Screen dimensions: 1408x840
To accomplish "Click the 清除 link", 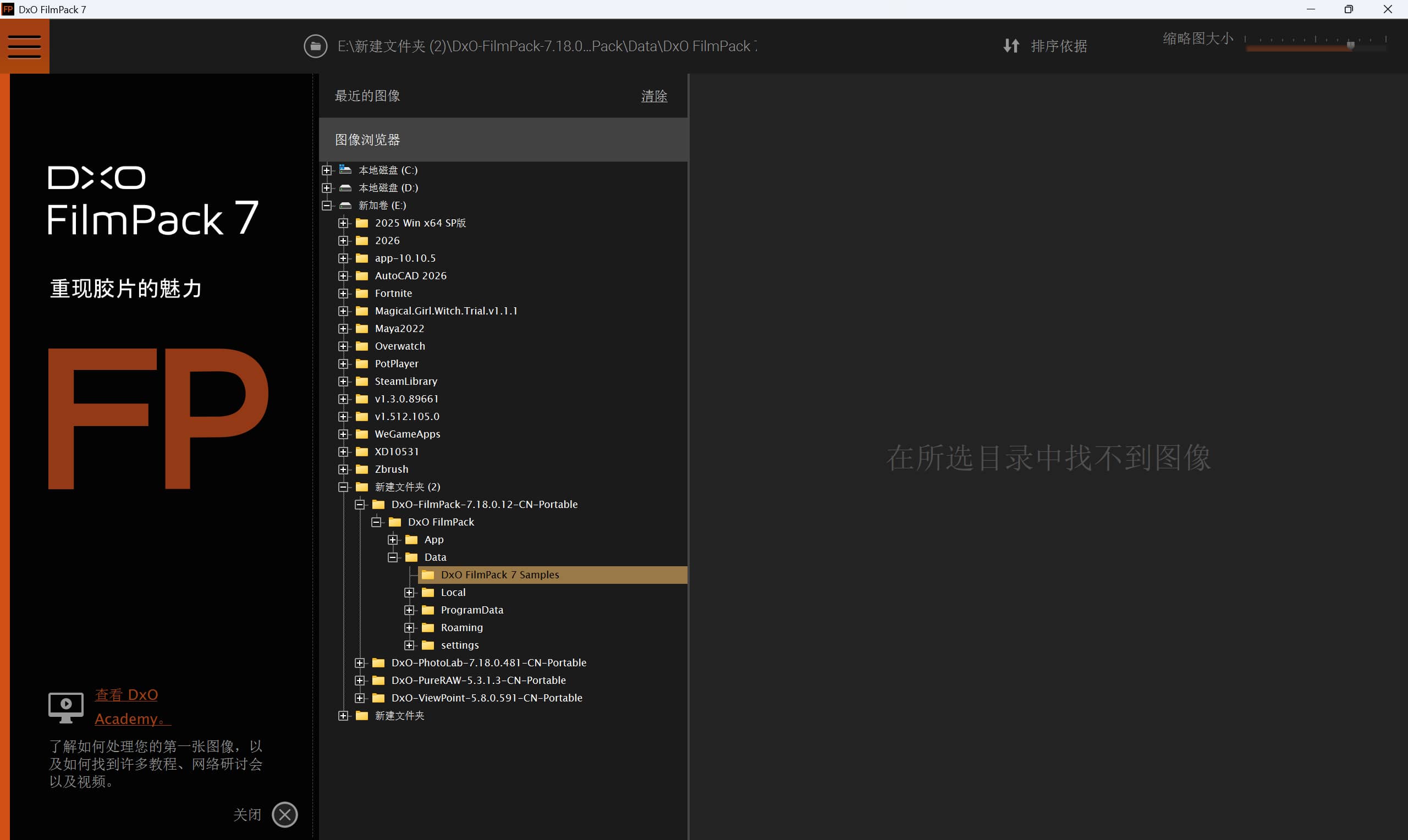I will click(x=654, y=96).
